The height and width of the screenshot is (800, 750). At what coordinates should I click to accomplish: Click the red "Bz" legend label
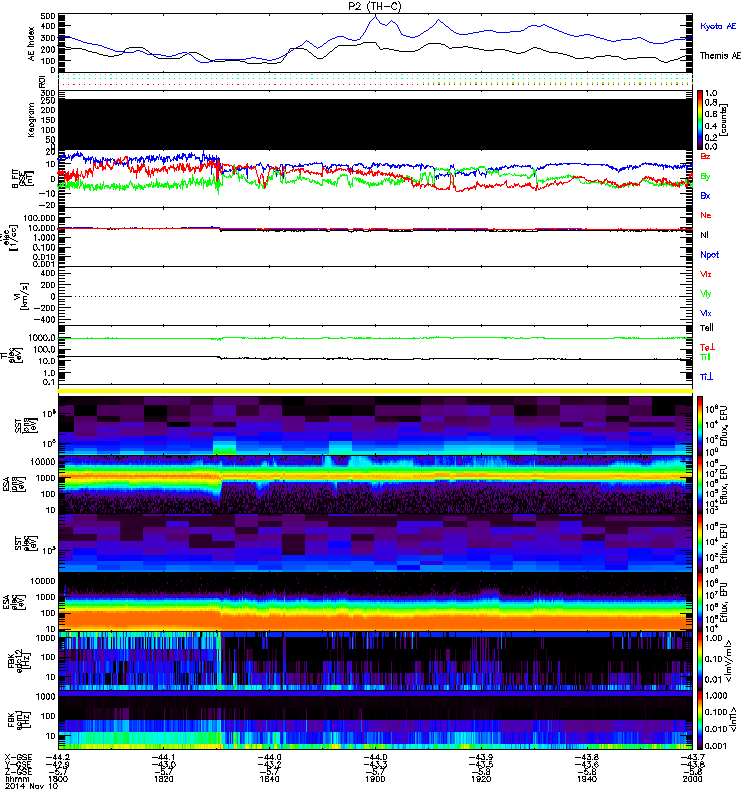705,156
